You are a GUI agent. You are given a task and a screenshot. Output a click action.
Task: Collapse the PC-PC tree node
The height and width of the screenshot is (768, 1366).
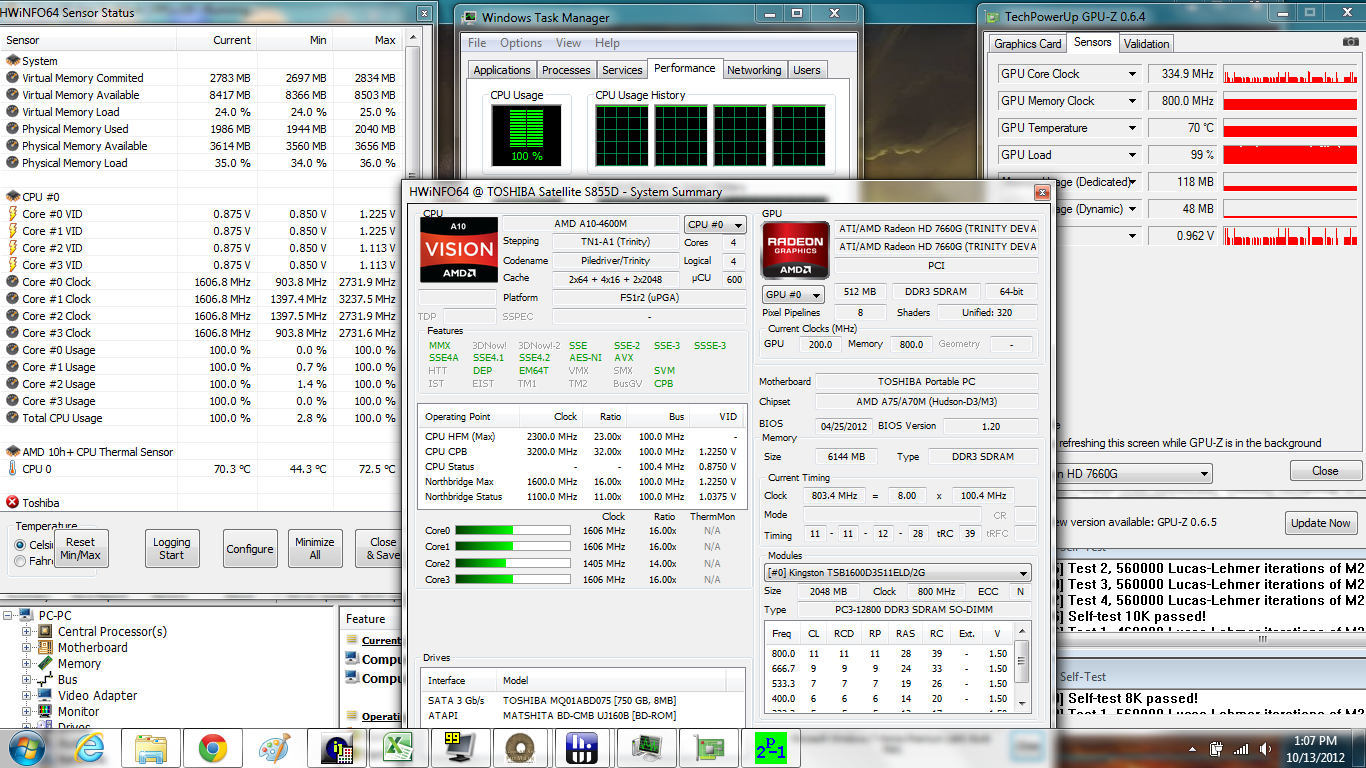click(x=10, y=615)
